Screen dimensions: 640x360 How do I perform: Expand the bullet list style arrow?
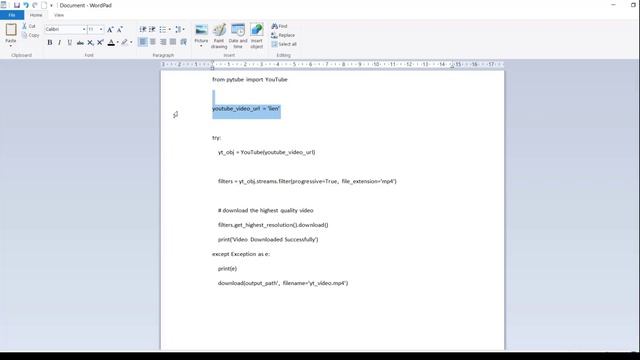169,29
